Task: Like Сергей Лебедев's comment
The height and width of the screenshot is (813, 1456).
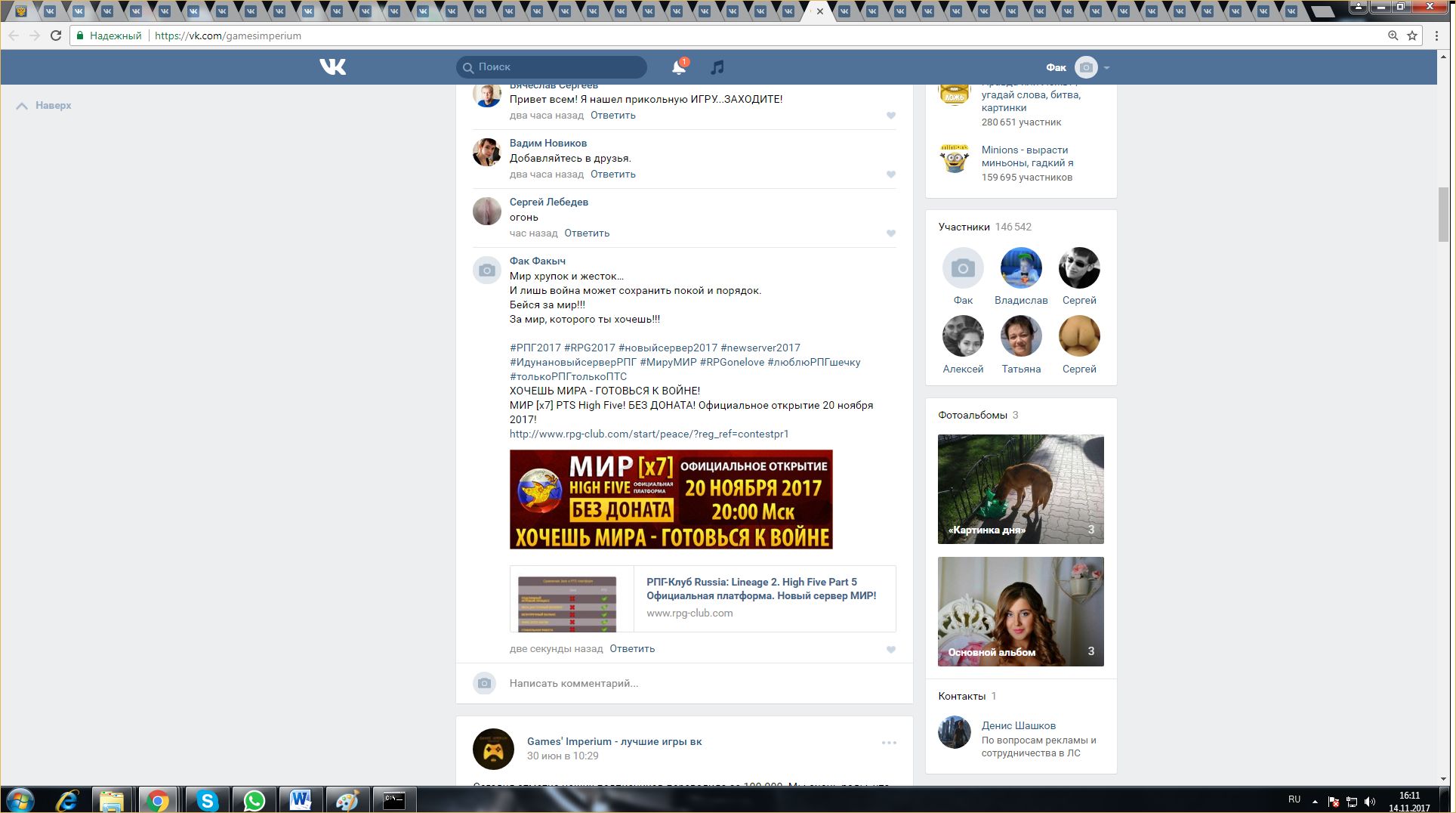Action: tap(891, 233)
